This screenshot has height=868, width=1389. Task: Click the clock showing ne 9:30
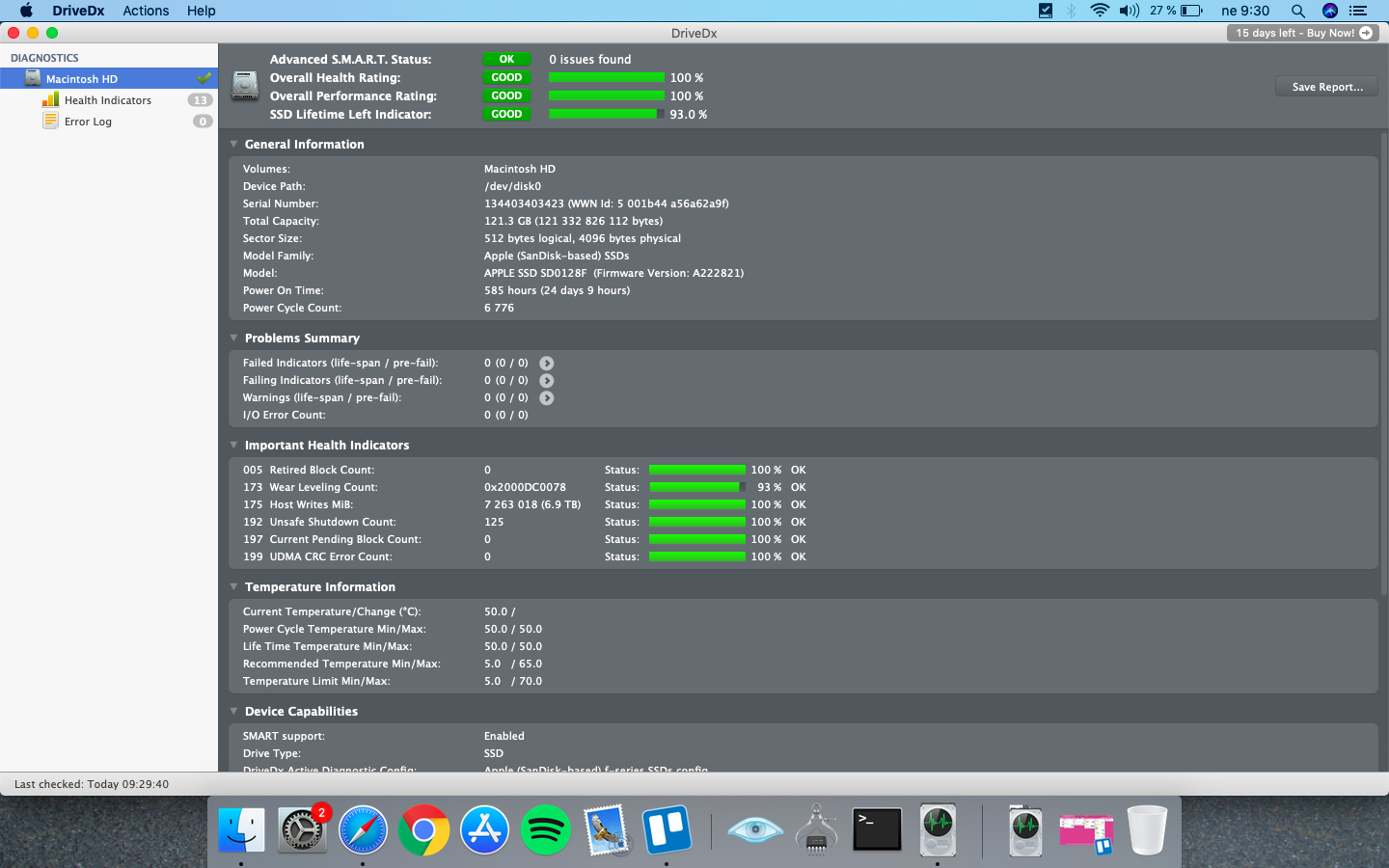coord(1245,11)
